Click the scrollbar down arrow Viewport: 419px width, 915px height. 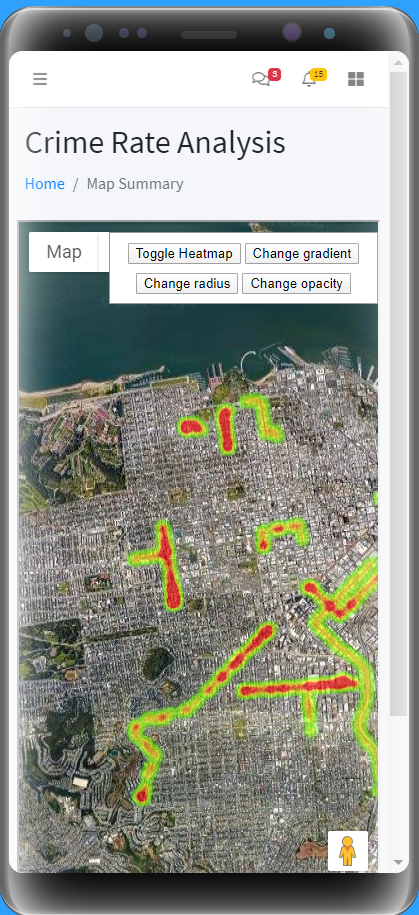399,862
